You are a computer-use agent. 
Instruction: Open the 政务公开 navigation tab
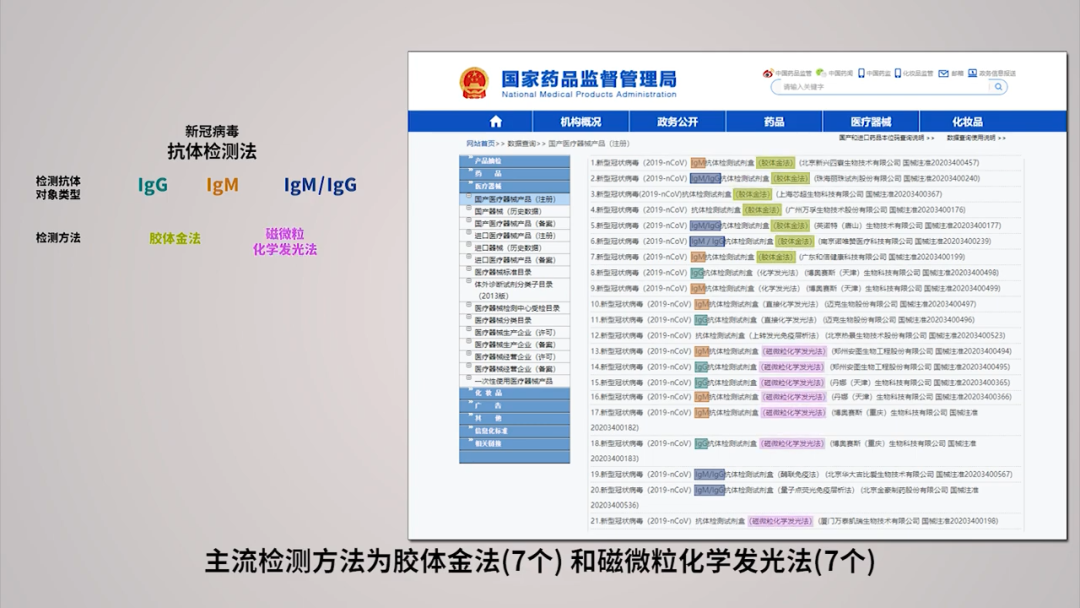pyautogui.click(x=677, y=122)
